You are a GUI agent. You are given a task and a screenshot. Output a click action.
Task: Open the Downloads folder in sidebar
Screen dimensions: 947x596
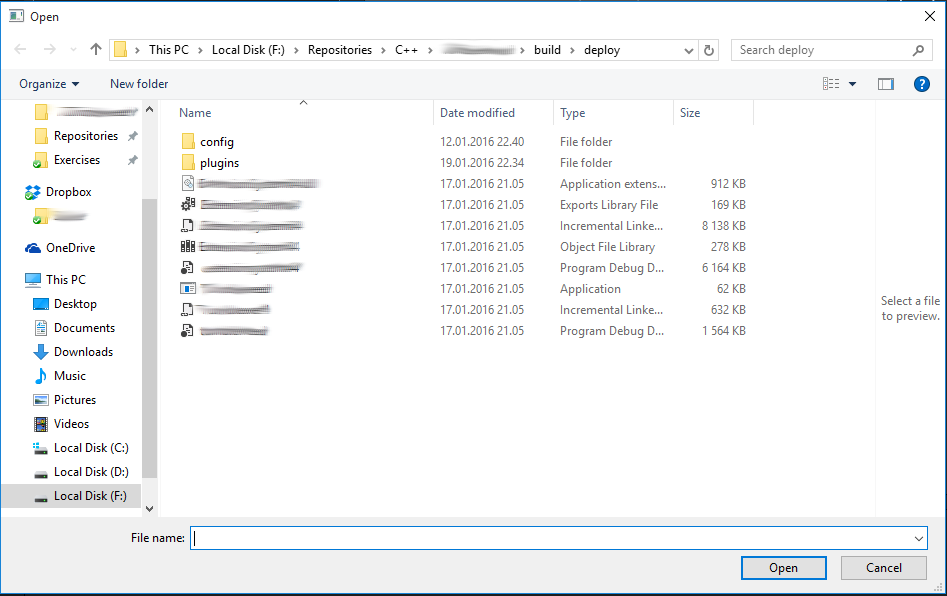pyautogui.click(x=83, y=352)
